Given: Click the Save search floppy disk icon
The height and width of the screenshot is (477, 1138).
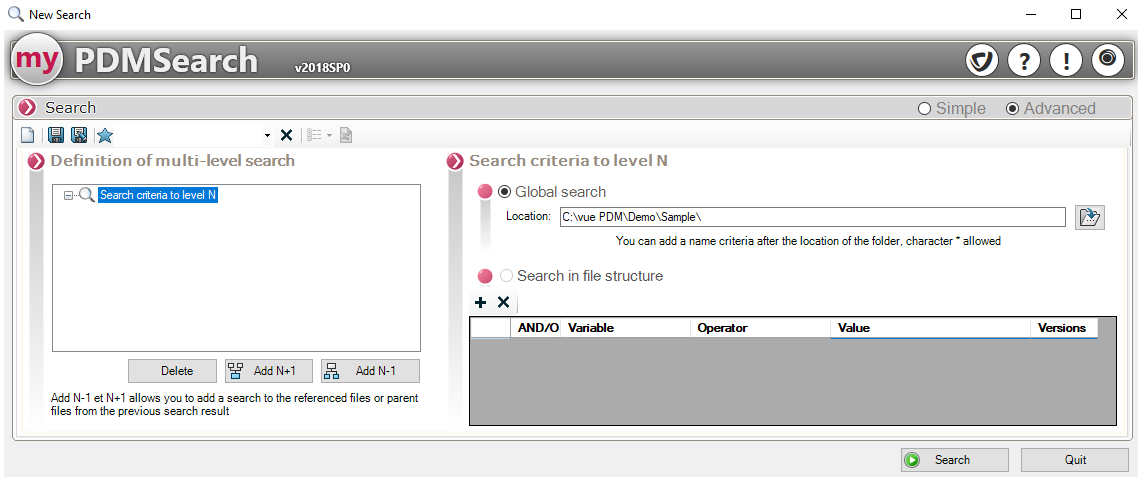Looking at the screenshot, I should (x=56, y=135).
